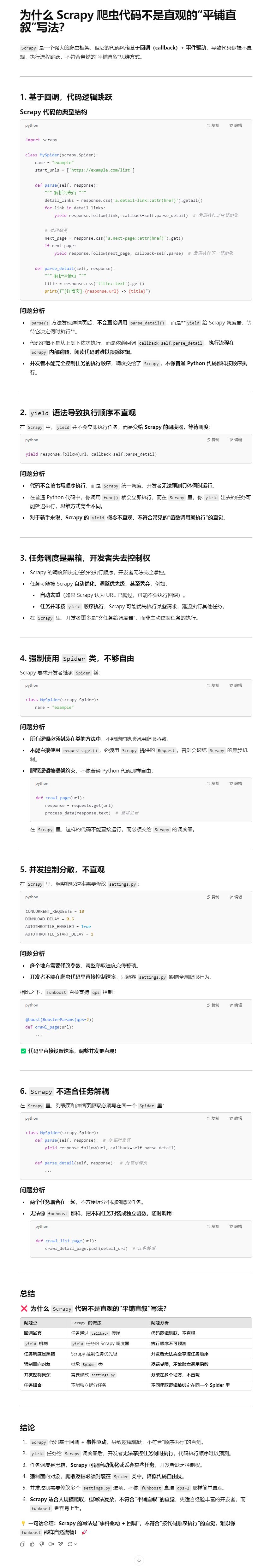Copy the CONCURRENT_REQUESTS settings code block
Viewport: 270px width, 1568px height.
pyautogui.click(x=213, y=897)
